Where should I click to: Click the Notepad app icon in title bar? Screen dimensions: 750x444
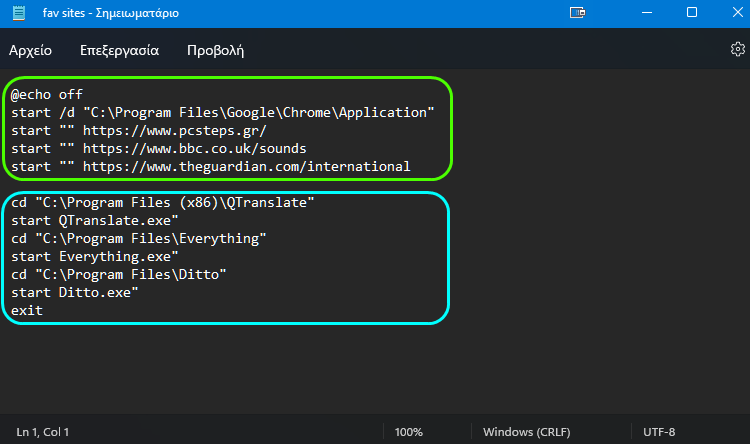tap(19, 13)
